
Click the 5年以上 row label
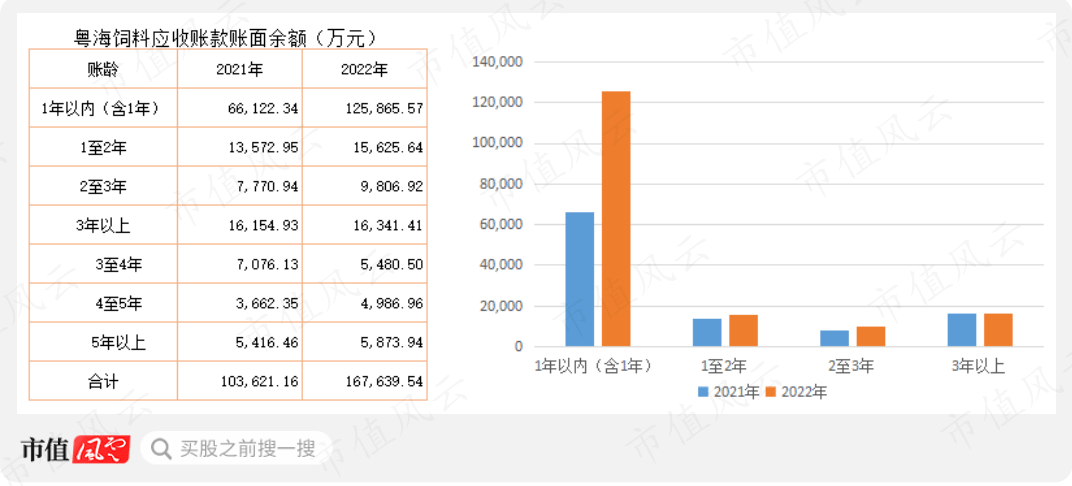pos(118,342)
